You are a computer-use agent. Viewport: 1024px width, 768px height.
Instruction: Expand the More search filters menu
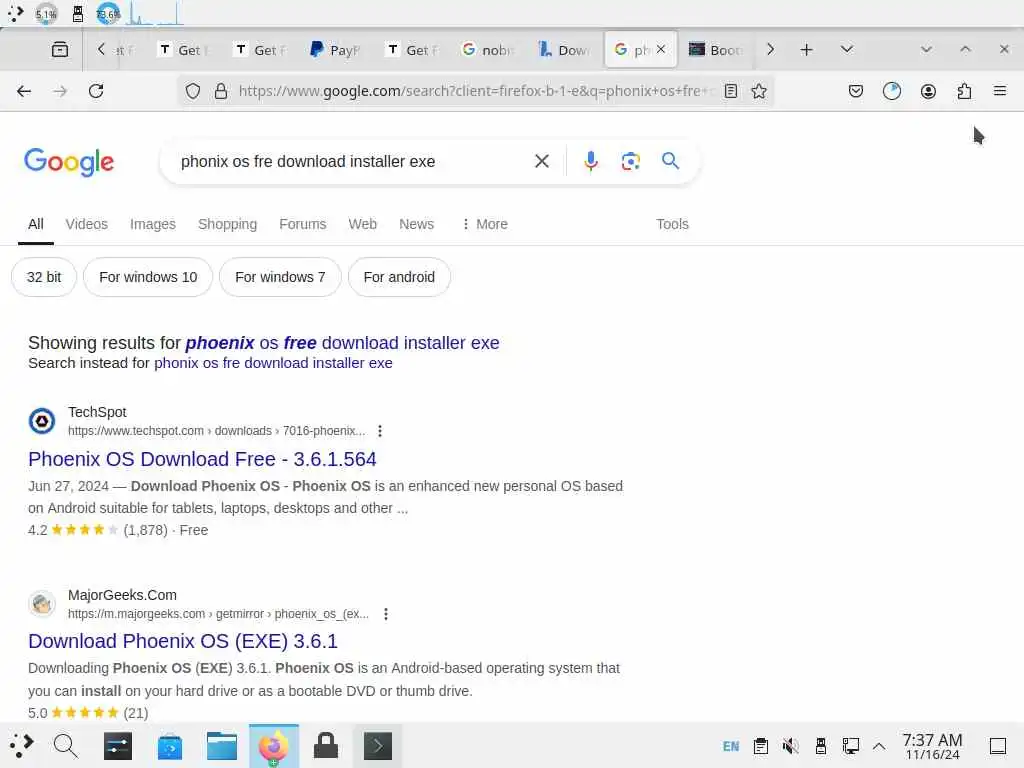pyautogui.click(x=485, y=224)
